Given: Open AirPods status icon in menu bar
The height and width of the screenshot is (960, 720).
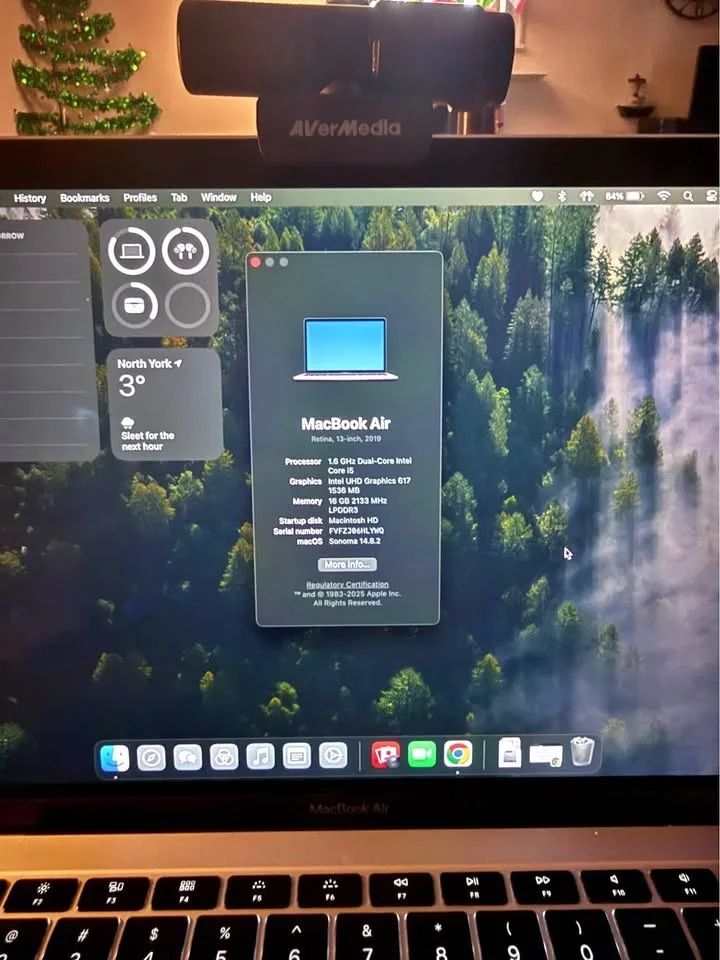Looking at the screenshot, I should click(587, 196).
